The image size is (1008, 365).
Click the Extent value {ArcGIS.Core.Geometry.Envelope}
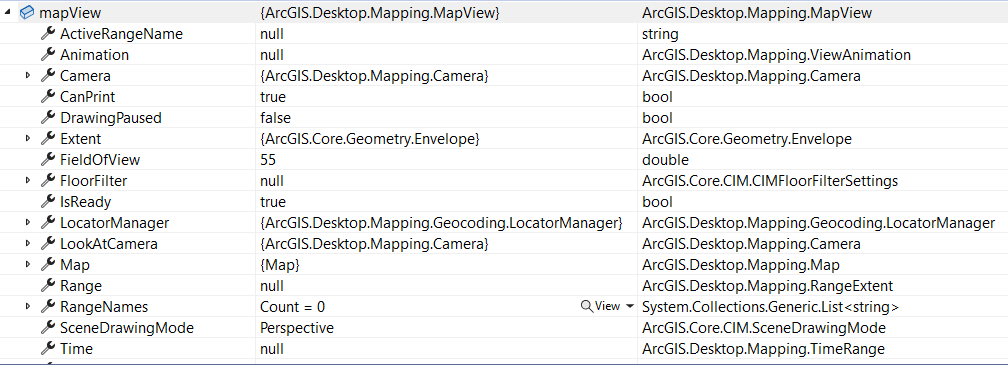[370, 139]
